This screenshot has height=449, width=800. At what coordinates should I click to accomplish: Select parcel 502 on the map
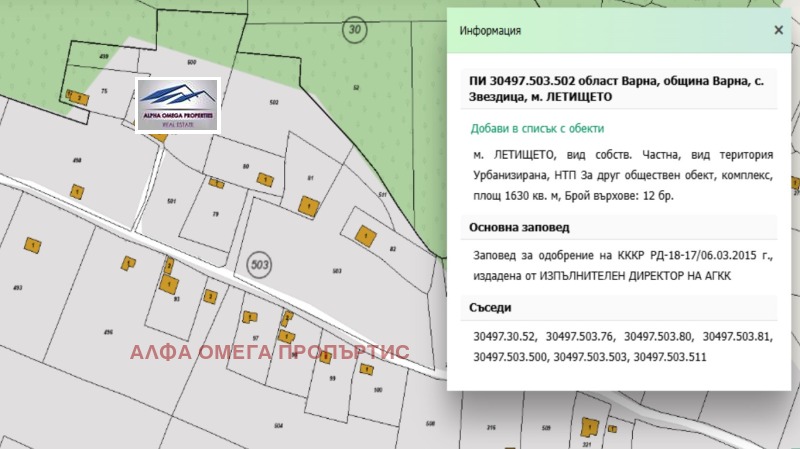(274, 103)
